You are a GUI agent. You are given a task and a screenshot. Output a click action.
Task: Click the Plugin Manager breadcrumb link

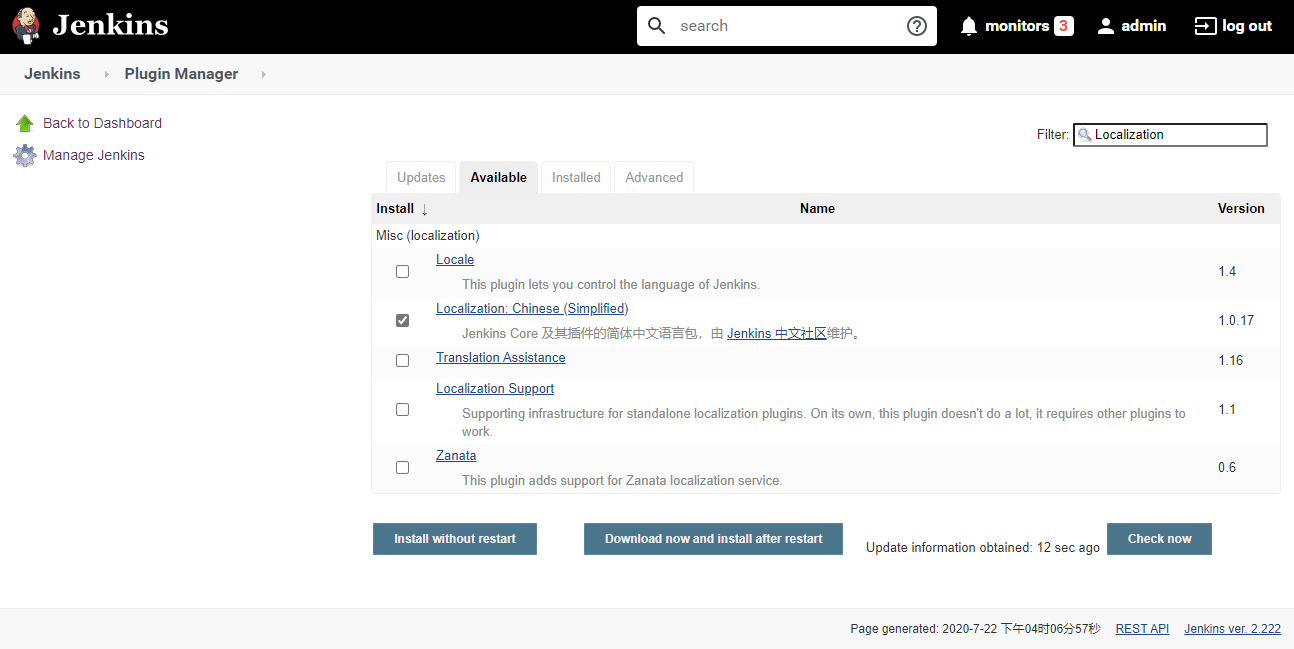pyautogui.click(x=181, y=74)
